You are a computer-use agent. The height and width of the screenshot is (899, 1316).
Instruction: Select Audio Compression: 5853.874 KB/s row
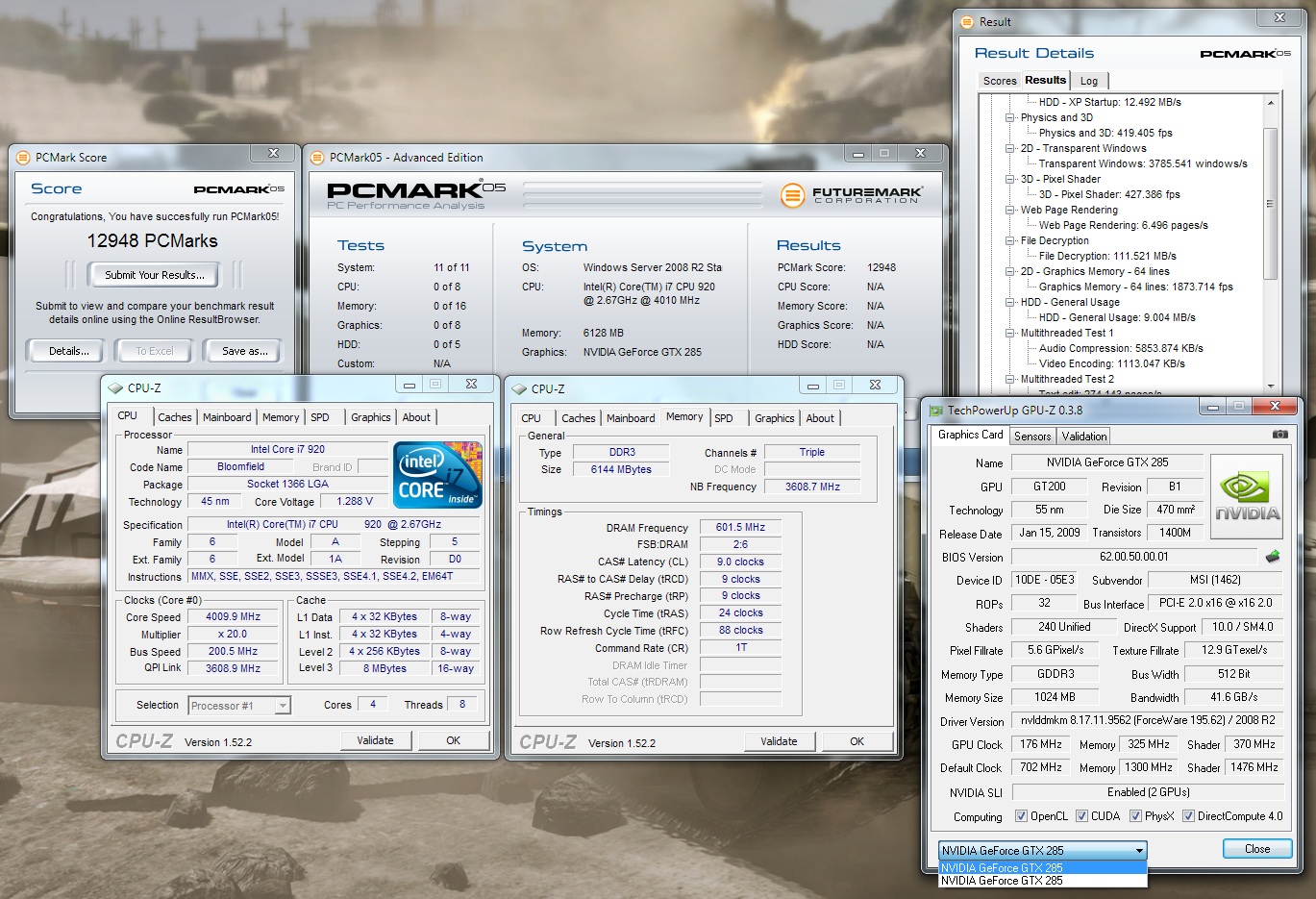tap(1121, 348)
